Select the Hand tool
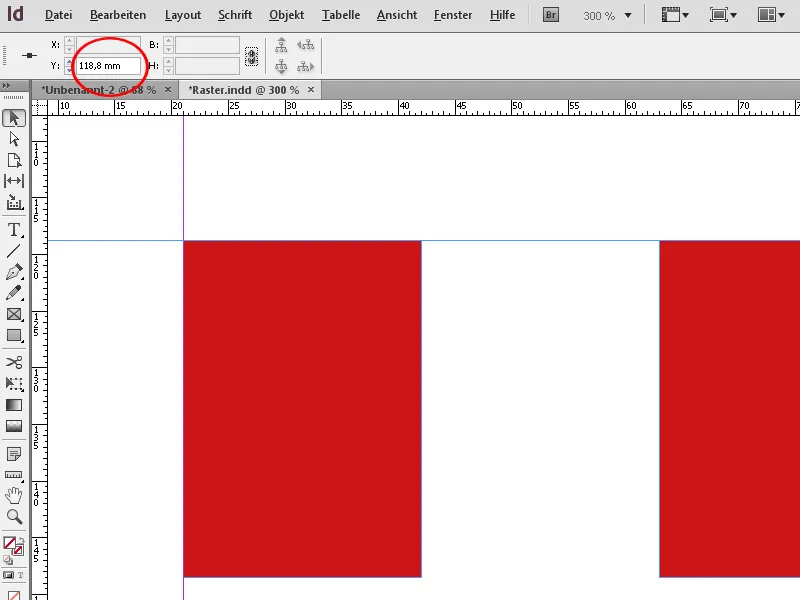Image resolution: width=800 pixels, height=600 pixels. 14,495
